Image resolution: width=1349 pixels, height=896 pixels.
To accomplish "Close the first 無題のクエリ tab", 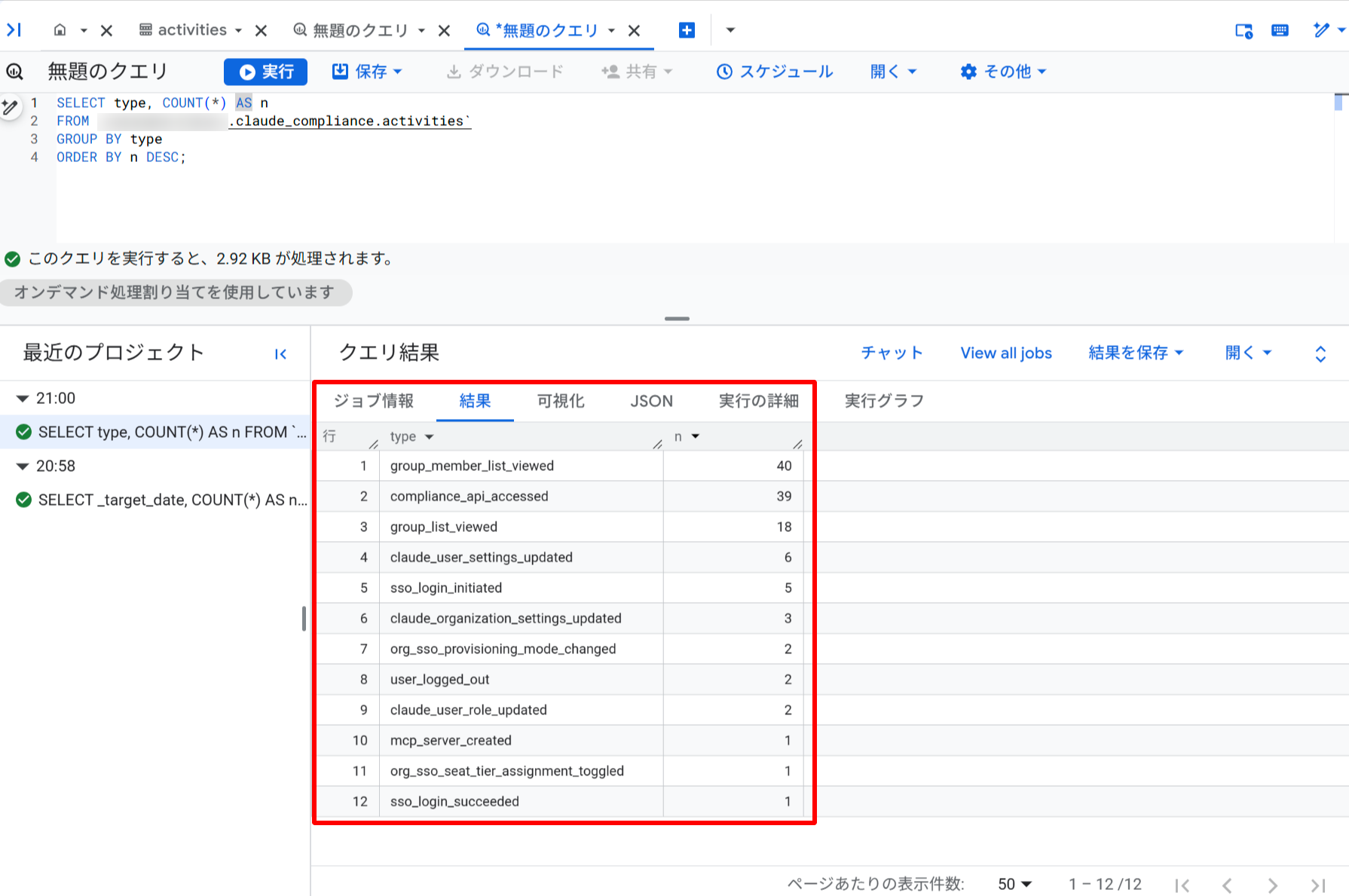I will [444, 30].
